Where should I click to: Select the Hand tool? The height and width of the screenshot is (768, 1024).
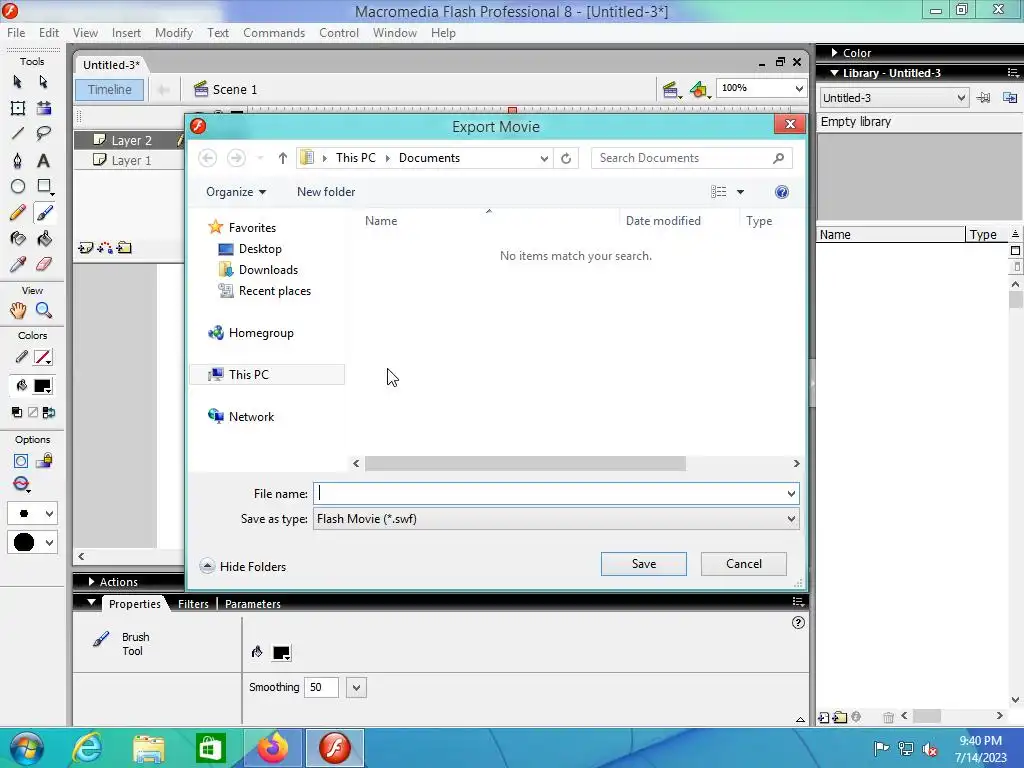18,310
